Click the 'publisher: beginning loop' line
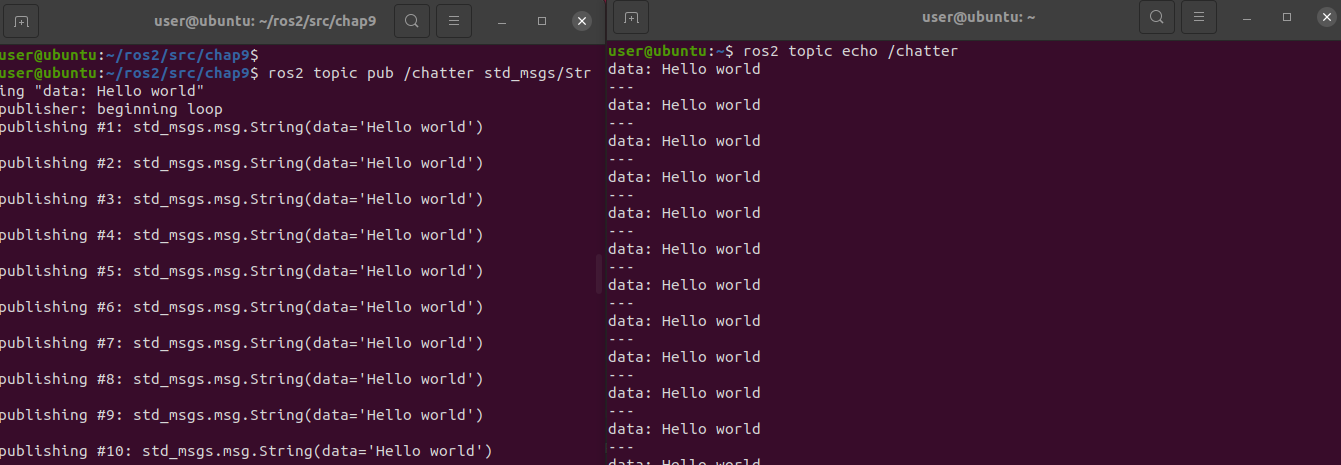This screenshot has height=465, width=1341. point(112,109)
